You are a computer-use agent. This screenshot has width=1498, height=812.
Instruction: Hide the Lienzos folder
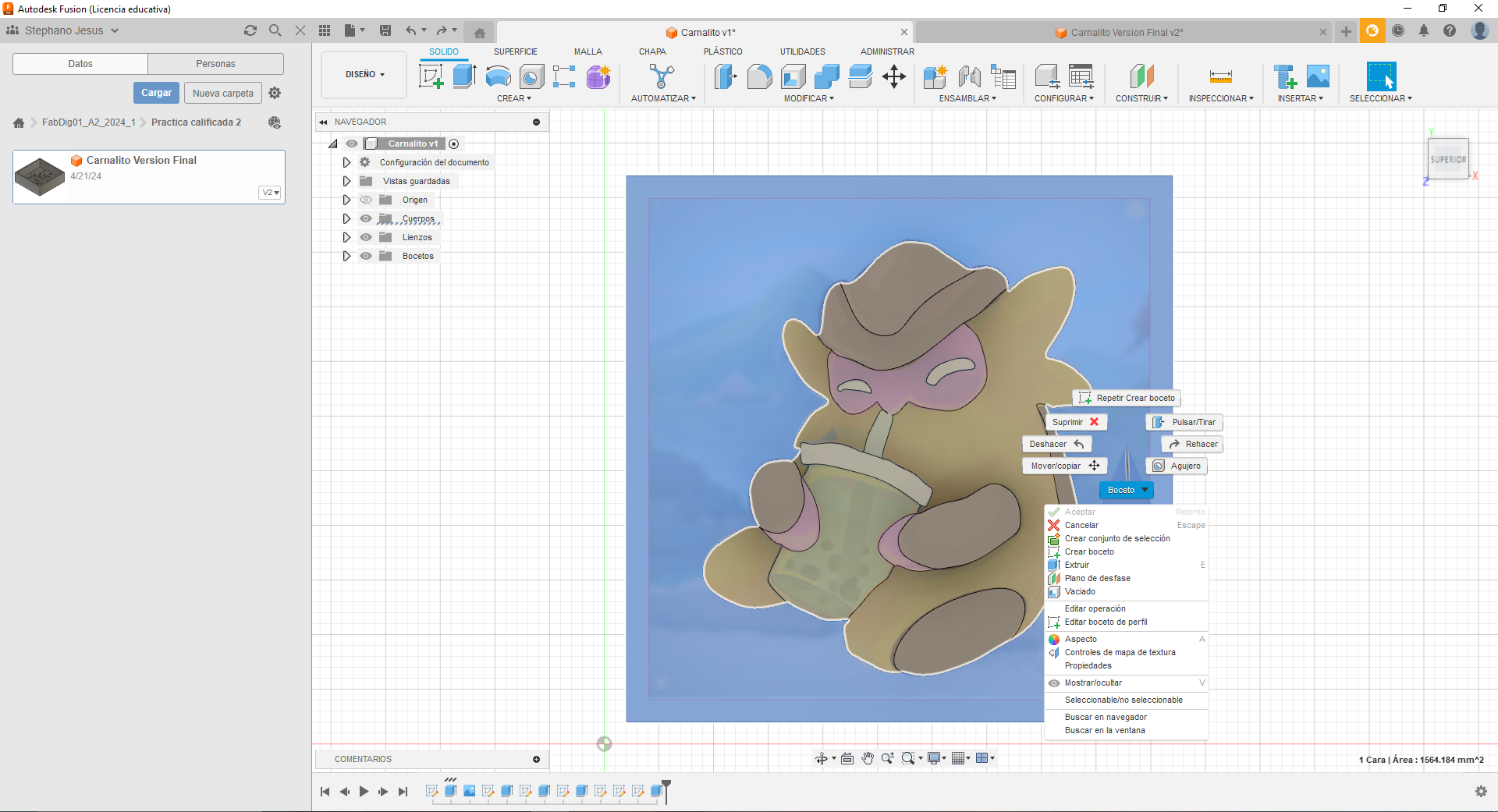point(366,237)
